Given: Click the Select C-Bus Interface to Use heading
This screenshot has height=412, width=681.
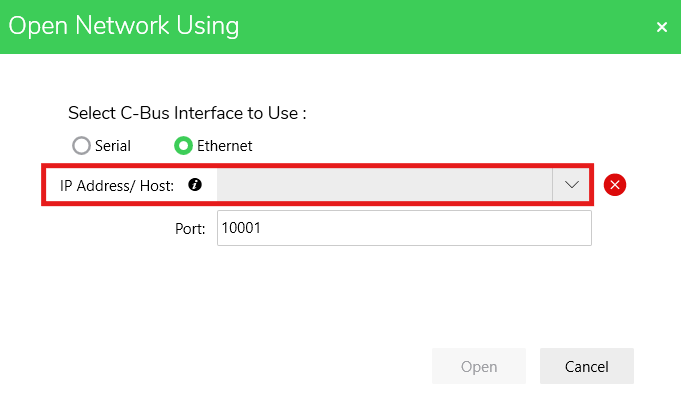Looking at the screenshot, I should pos(187,113).
